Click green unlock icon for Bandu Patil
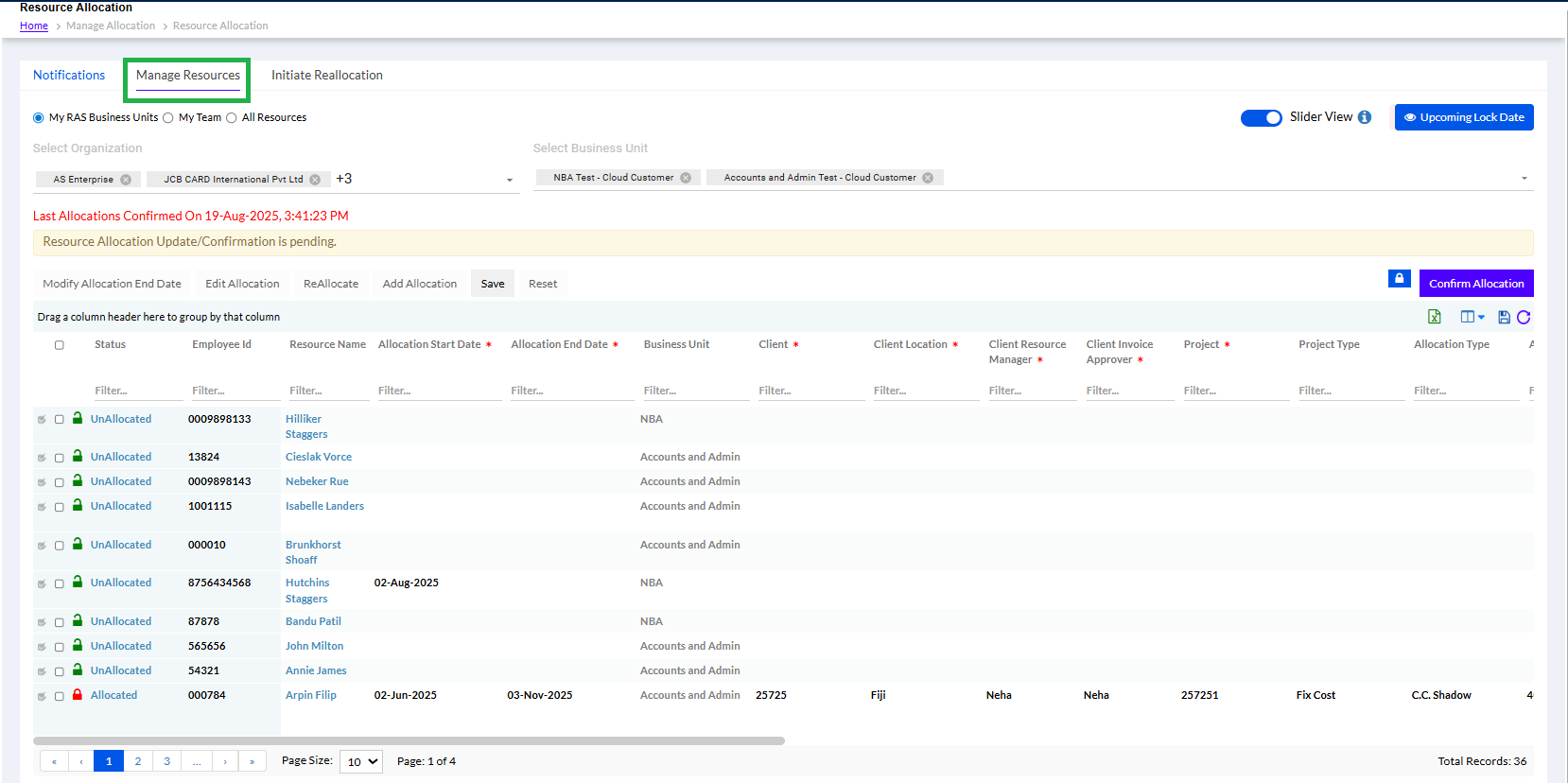Image resolution: width=1568 pixels, height=783 pixels. 78,620
